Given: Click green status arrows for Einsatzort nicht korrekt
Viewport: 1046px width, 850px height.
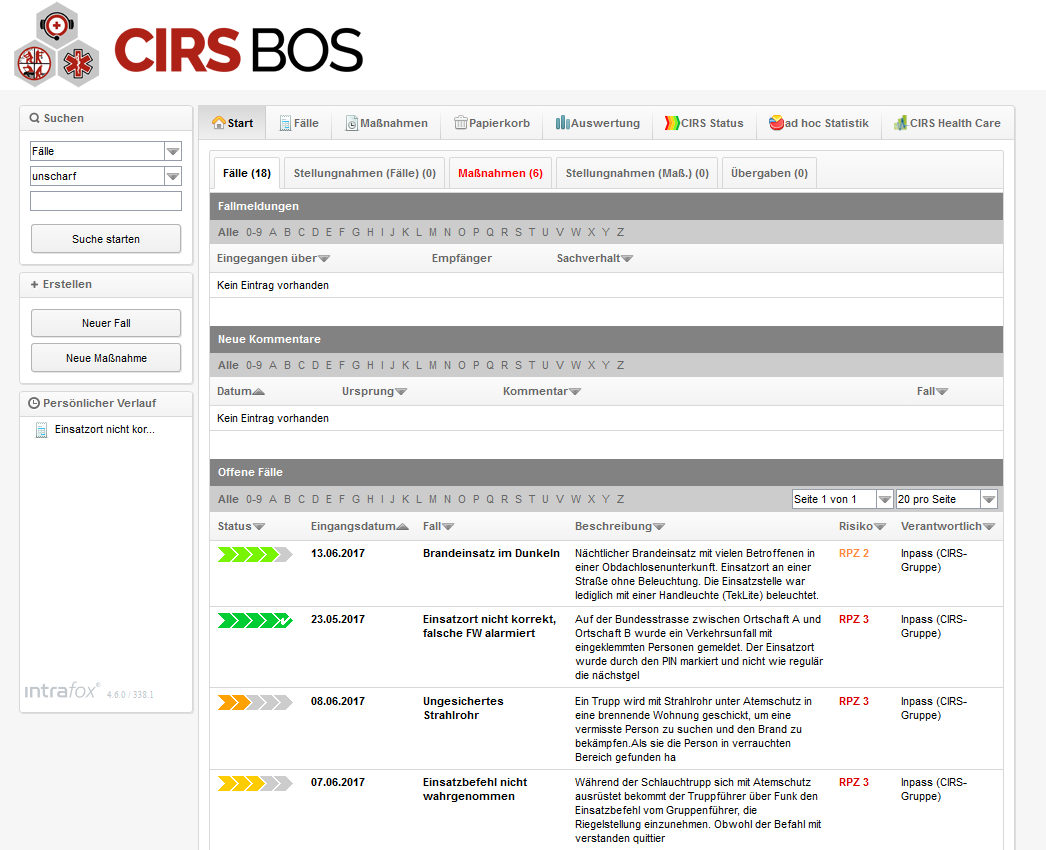Looking at the screenshot, I should coord(255,620).
